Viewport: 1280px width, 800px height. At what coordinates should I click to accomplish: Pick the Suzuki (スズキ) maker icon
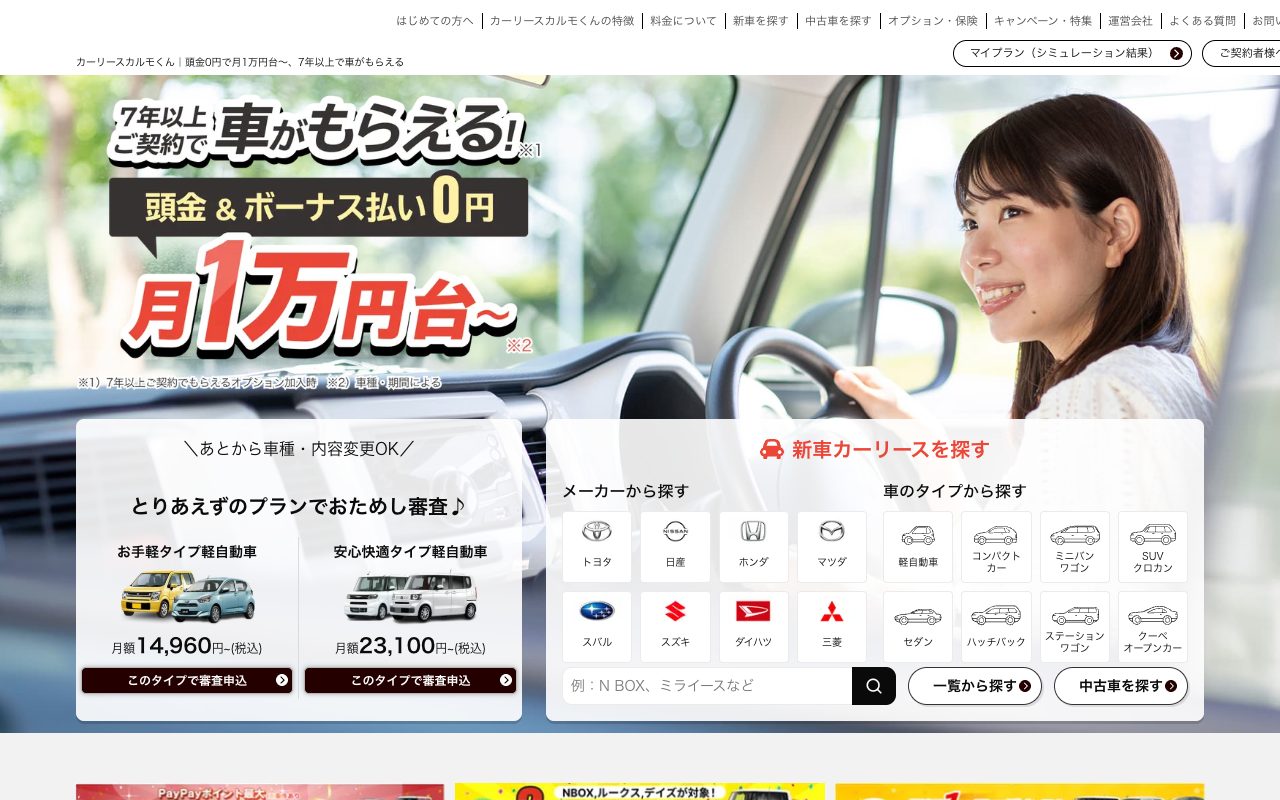pyautogui.click(x=675, y=627)
